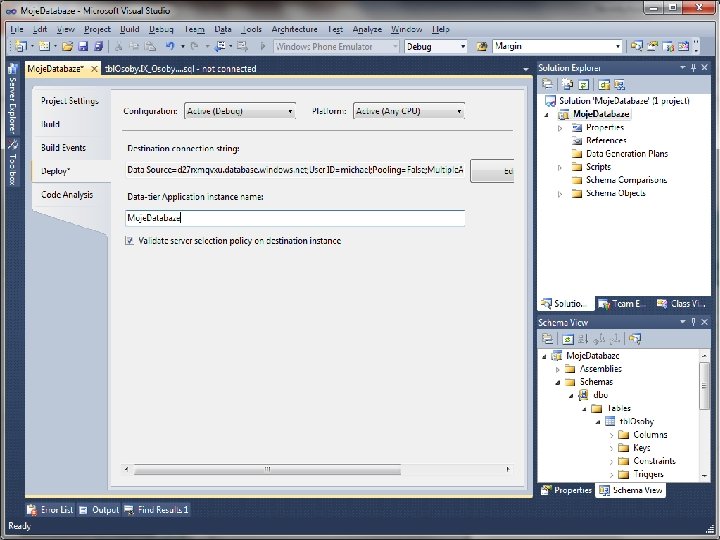Image resolution: width=720 pixels, height=540 pixels.
Task: Open the Architecture menu
Action: (x=294, y=29)
